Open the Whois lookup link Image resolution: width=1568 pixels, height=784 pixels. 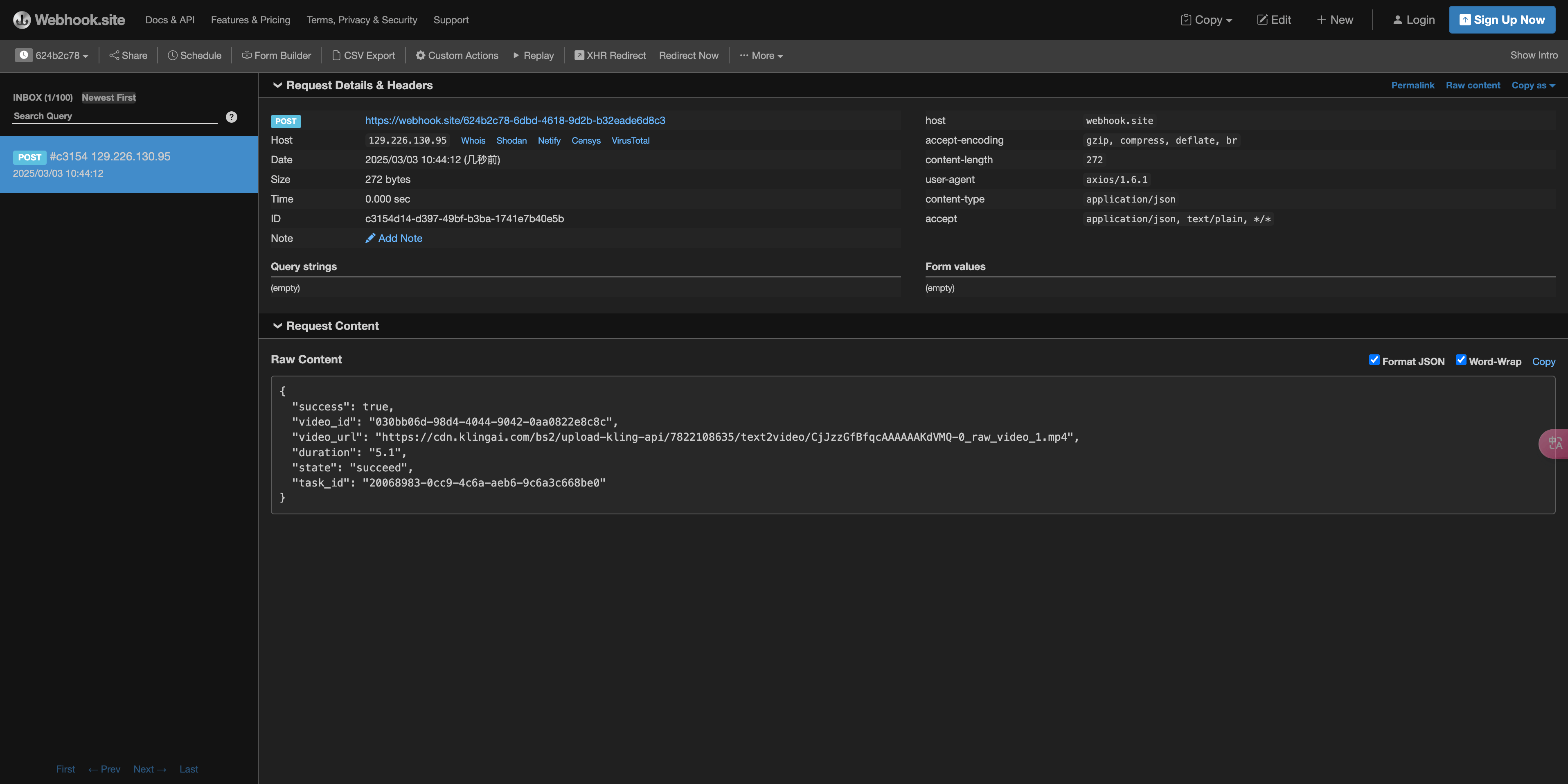473,141
